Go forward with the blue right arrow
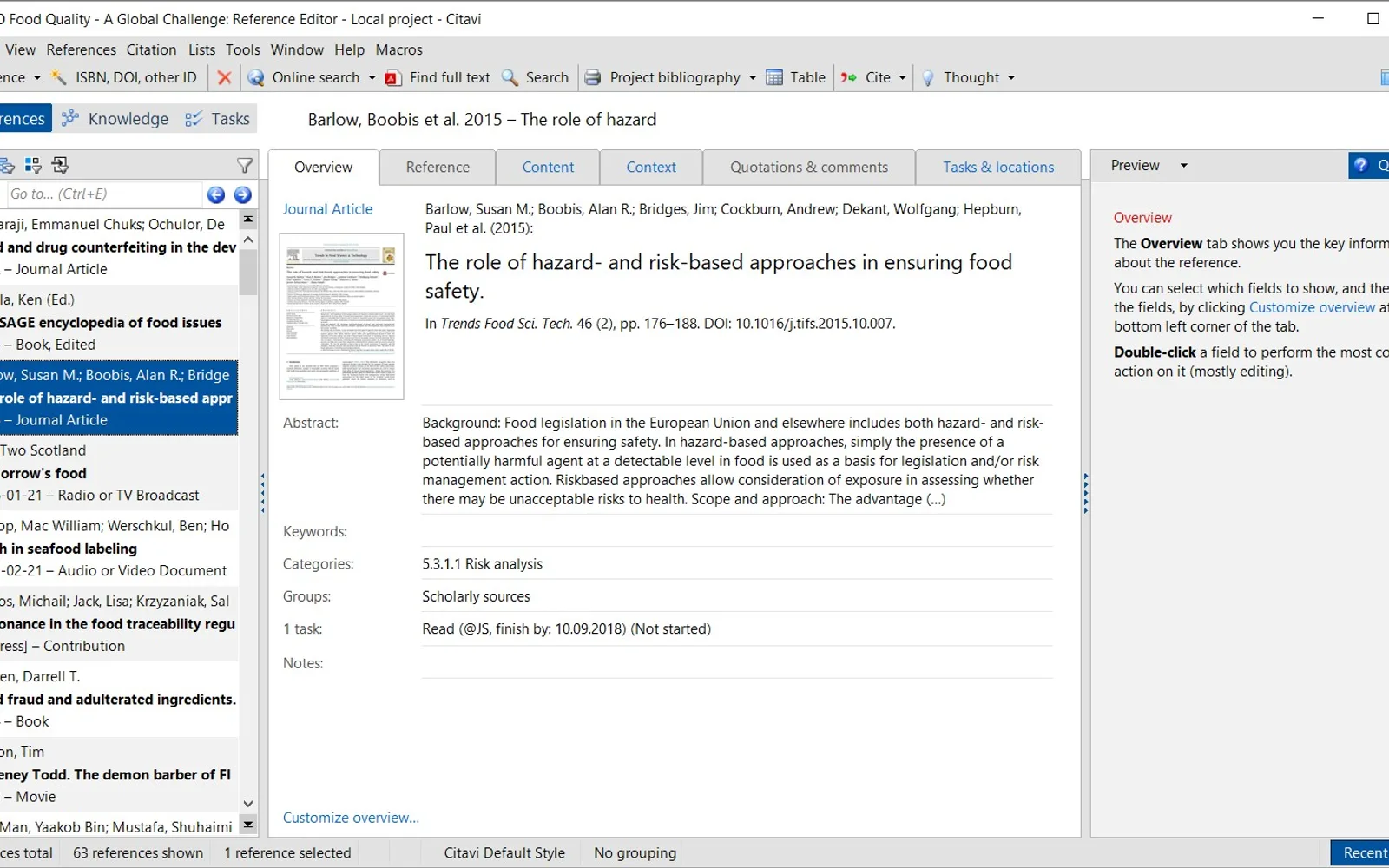This screenshot has width=1389, height=868. [243, 194]
